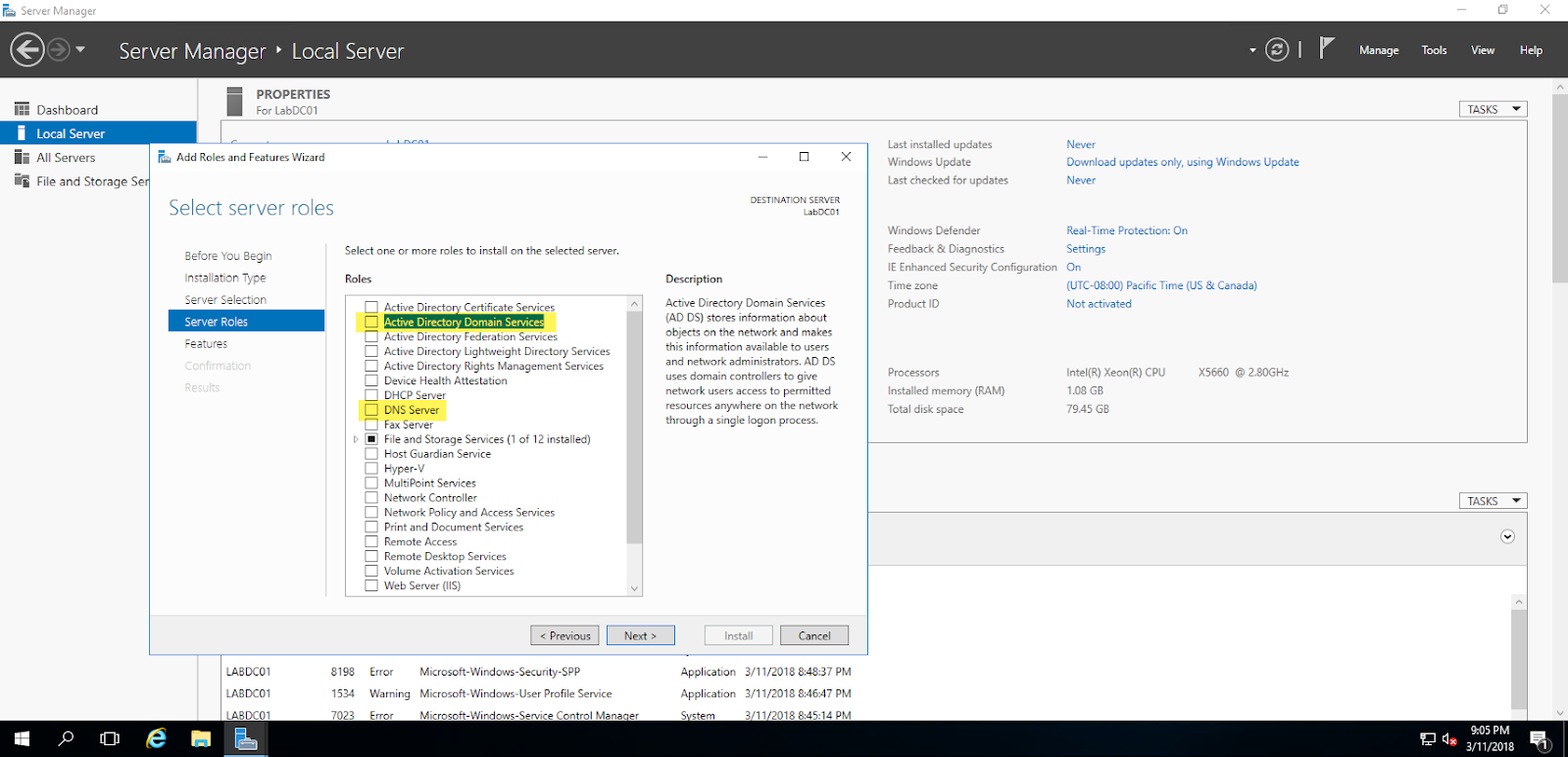1568x757 pixels.
Task: Click the roles list vertical scrollbar thumb
Action: pyautogui.click(x=634, y=428)
